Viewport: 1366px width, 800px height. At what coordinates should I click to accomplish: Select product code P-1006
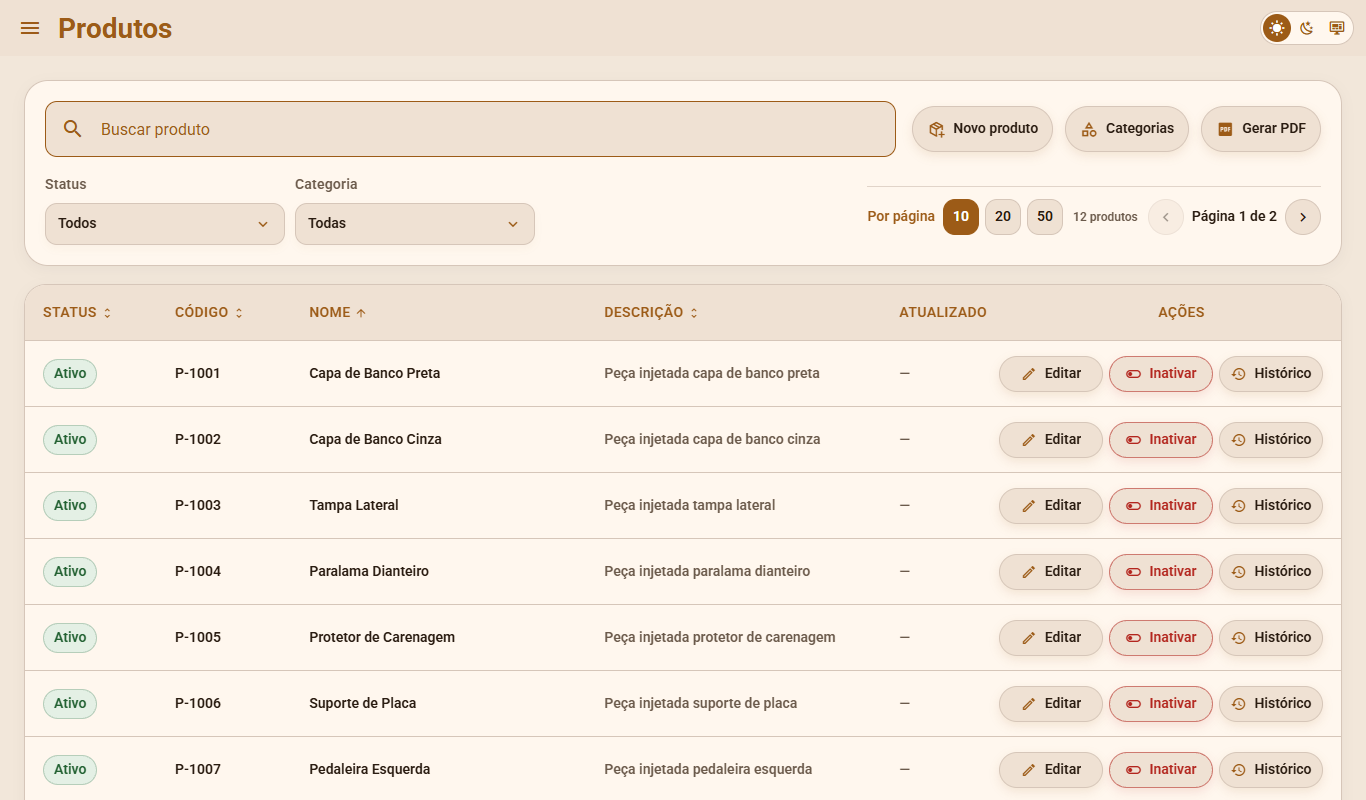coord(198,704)
